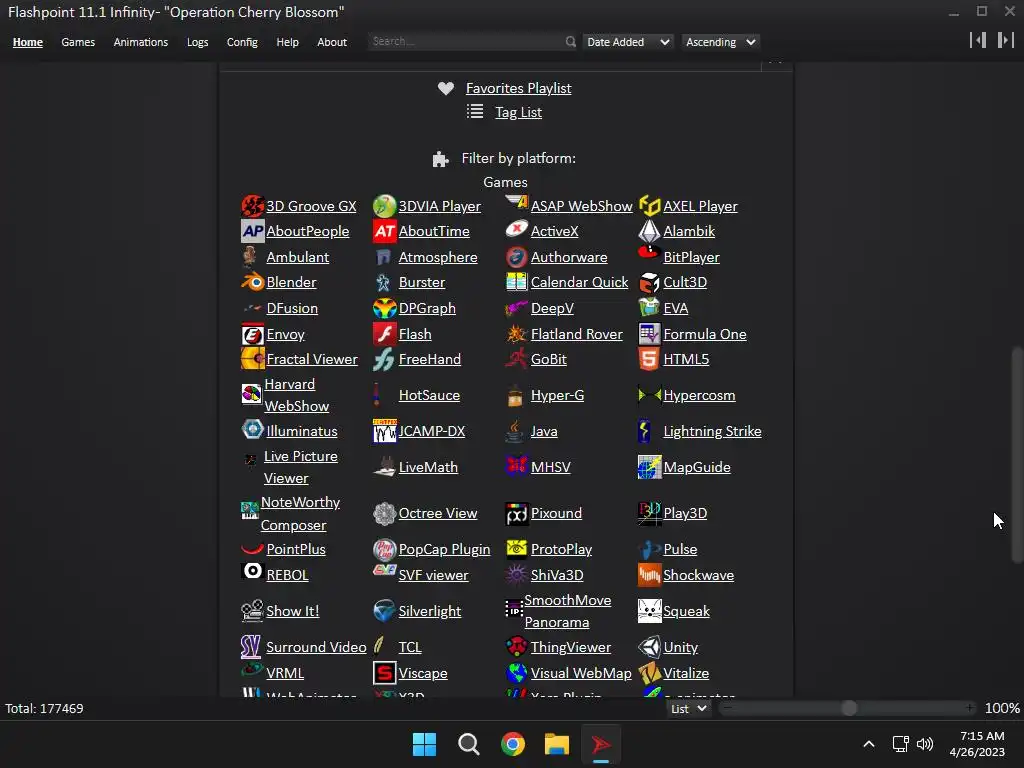Open the Windows Start menu
The width and height of the screenshot is (1024, 768).
point(424,744)
